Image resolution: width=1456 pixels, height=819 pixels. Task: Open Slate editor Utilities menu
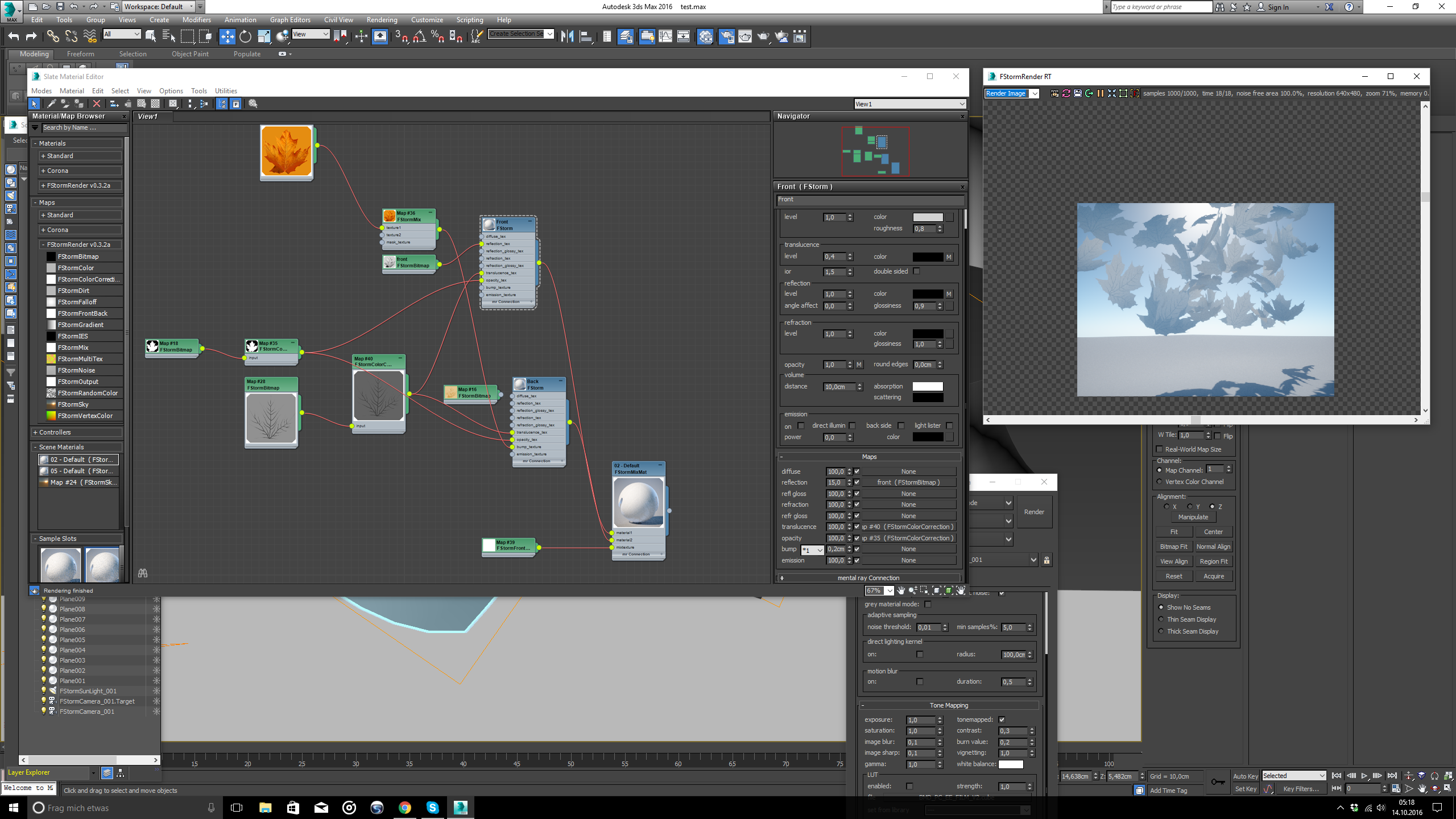pyautogui.click(x=226, y=91)
